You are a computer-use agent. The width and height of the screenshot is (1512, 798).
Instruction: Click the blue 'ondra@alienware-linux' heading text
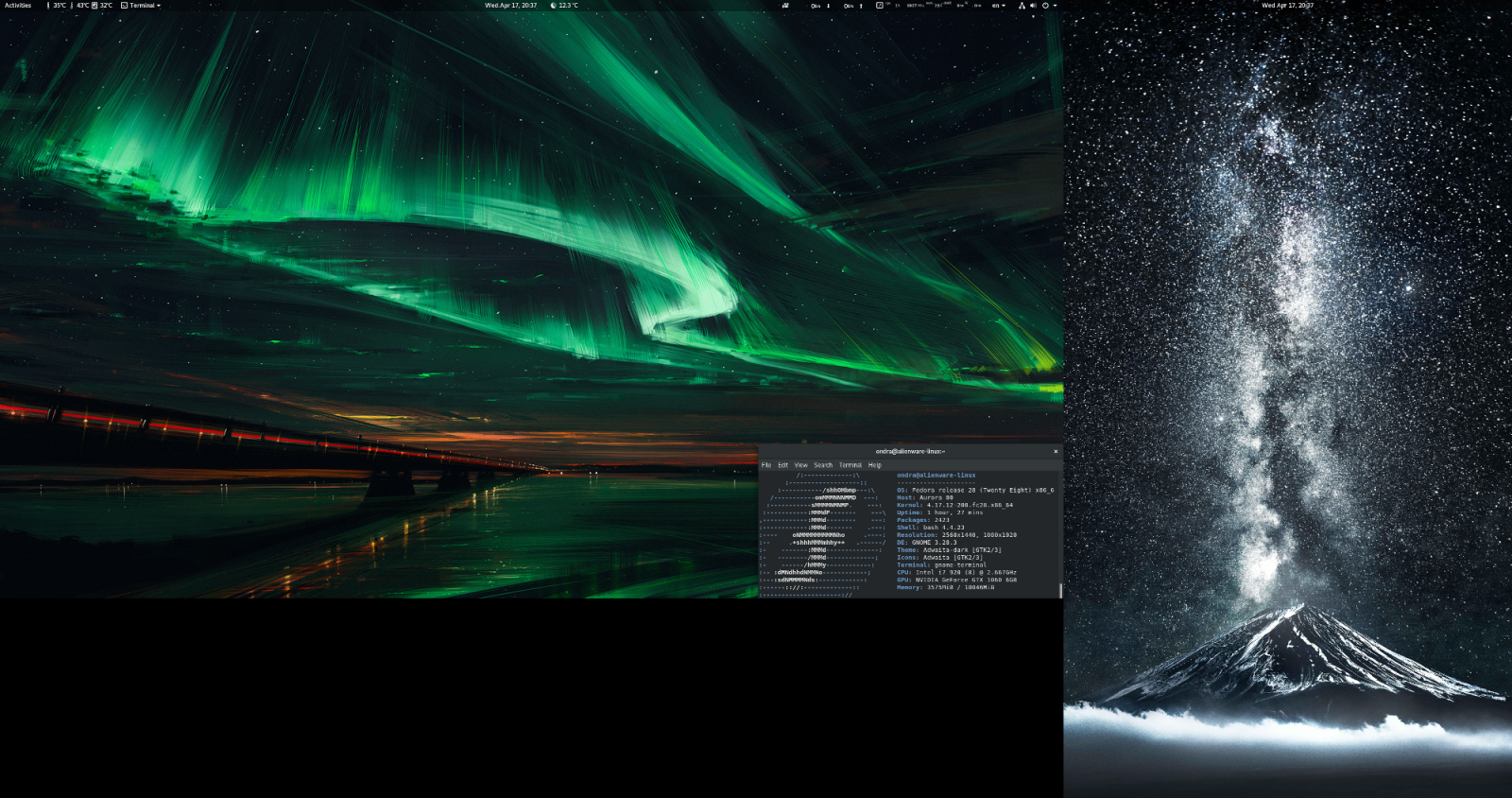click(x=936, y=476)
